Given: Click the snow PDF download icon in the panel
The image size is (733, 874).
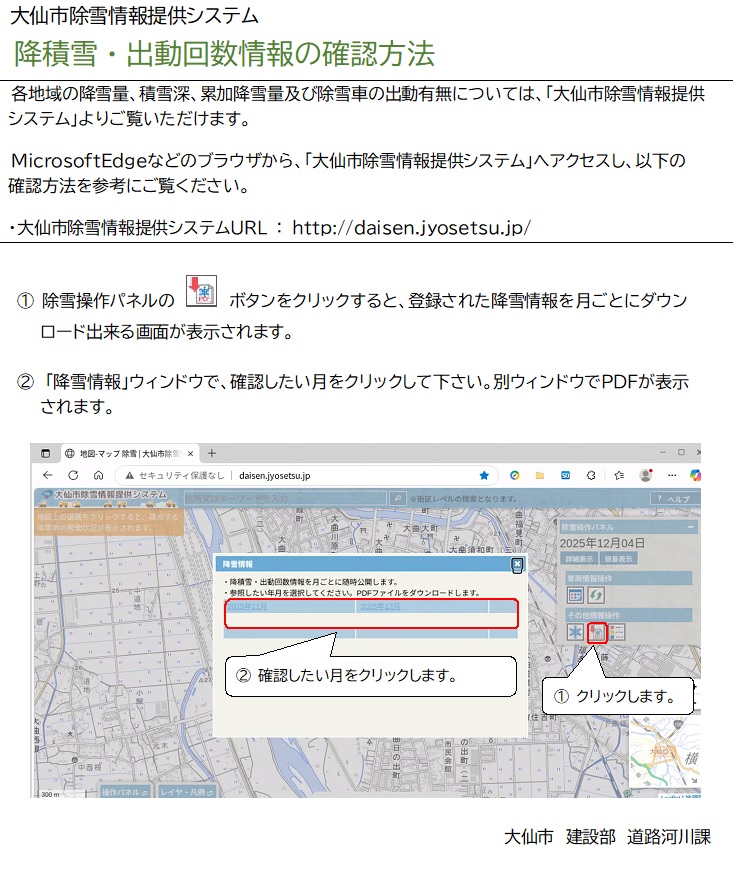Looking at the screenshot, I should click(596, 632).
